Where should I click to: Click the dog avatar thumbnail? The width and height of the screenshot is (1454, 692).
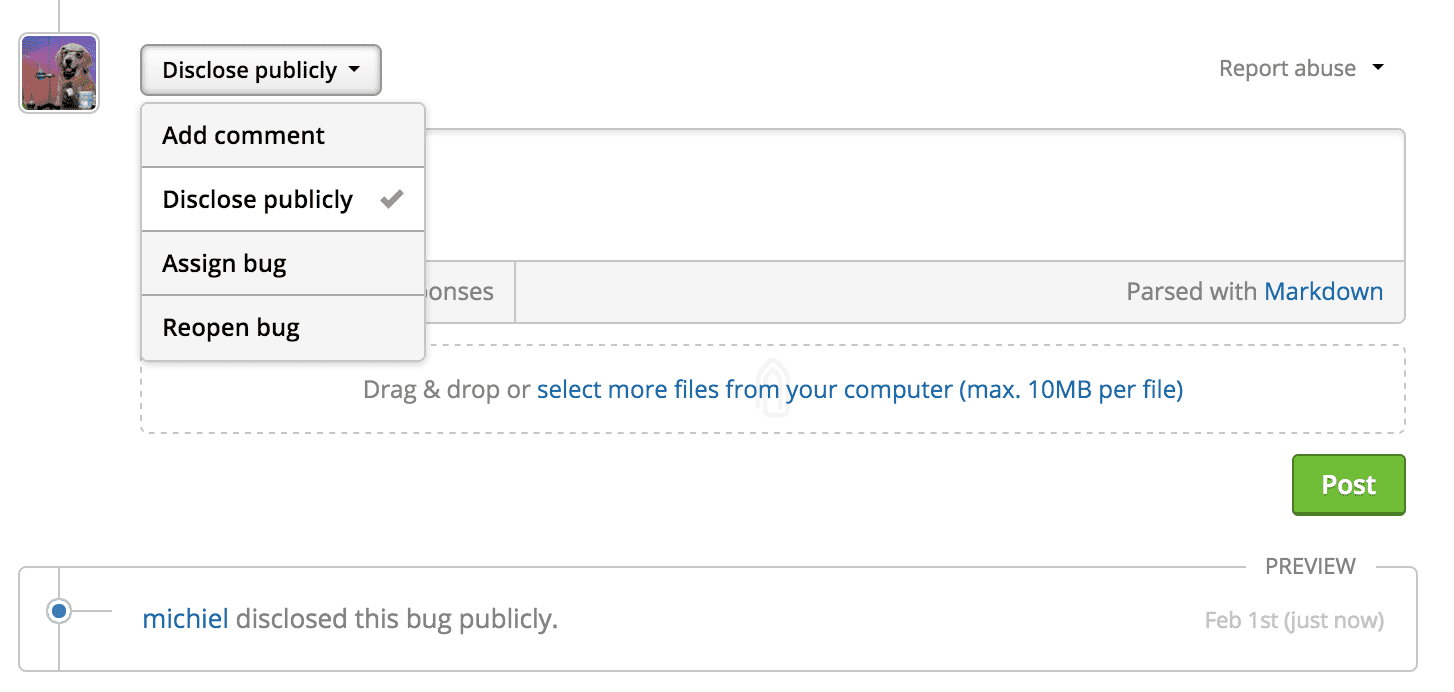[59, 73]
